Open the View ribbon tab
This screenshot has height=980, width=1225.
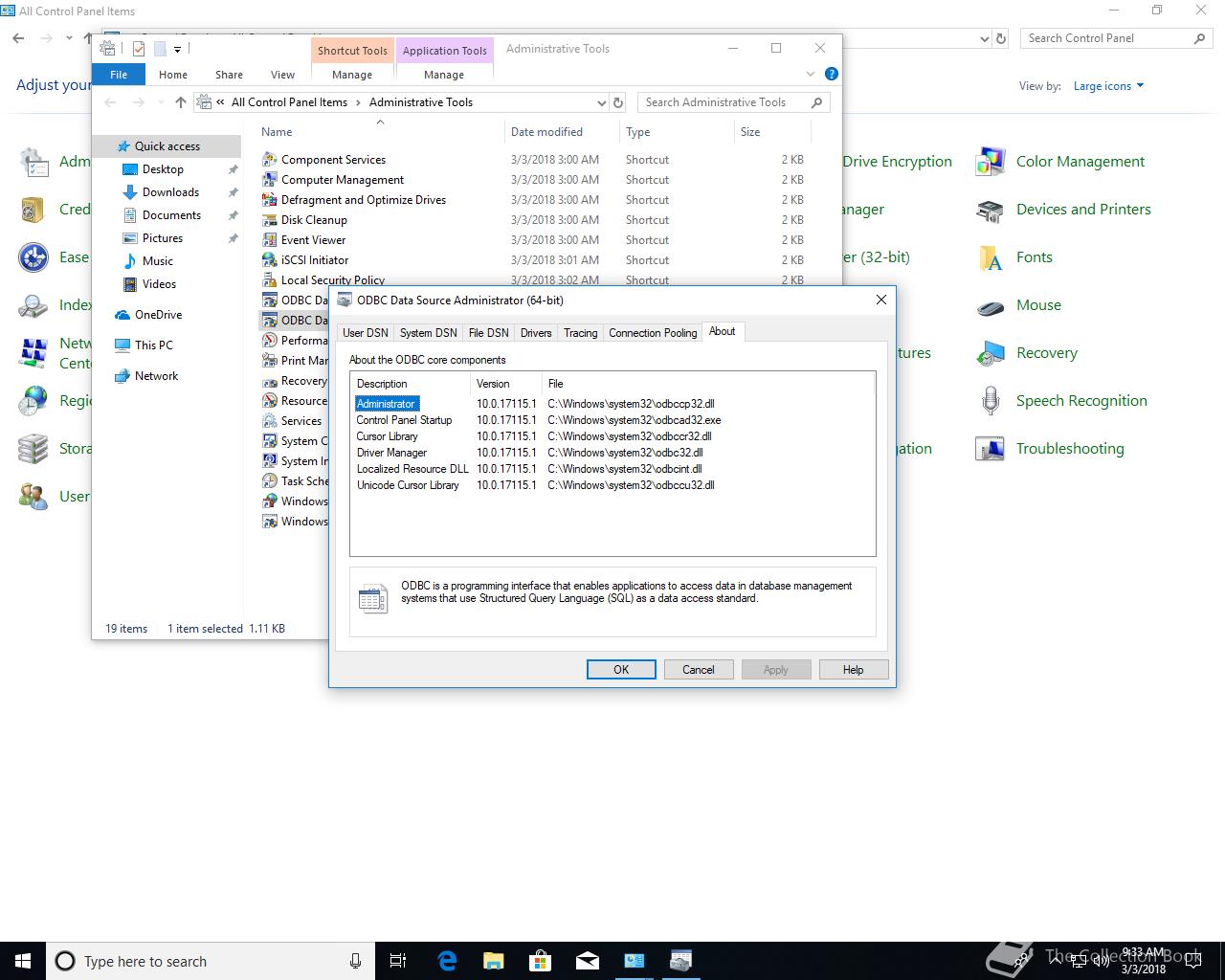click(x=282, y=75)
